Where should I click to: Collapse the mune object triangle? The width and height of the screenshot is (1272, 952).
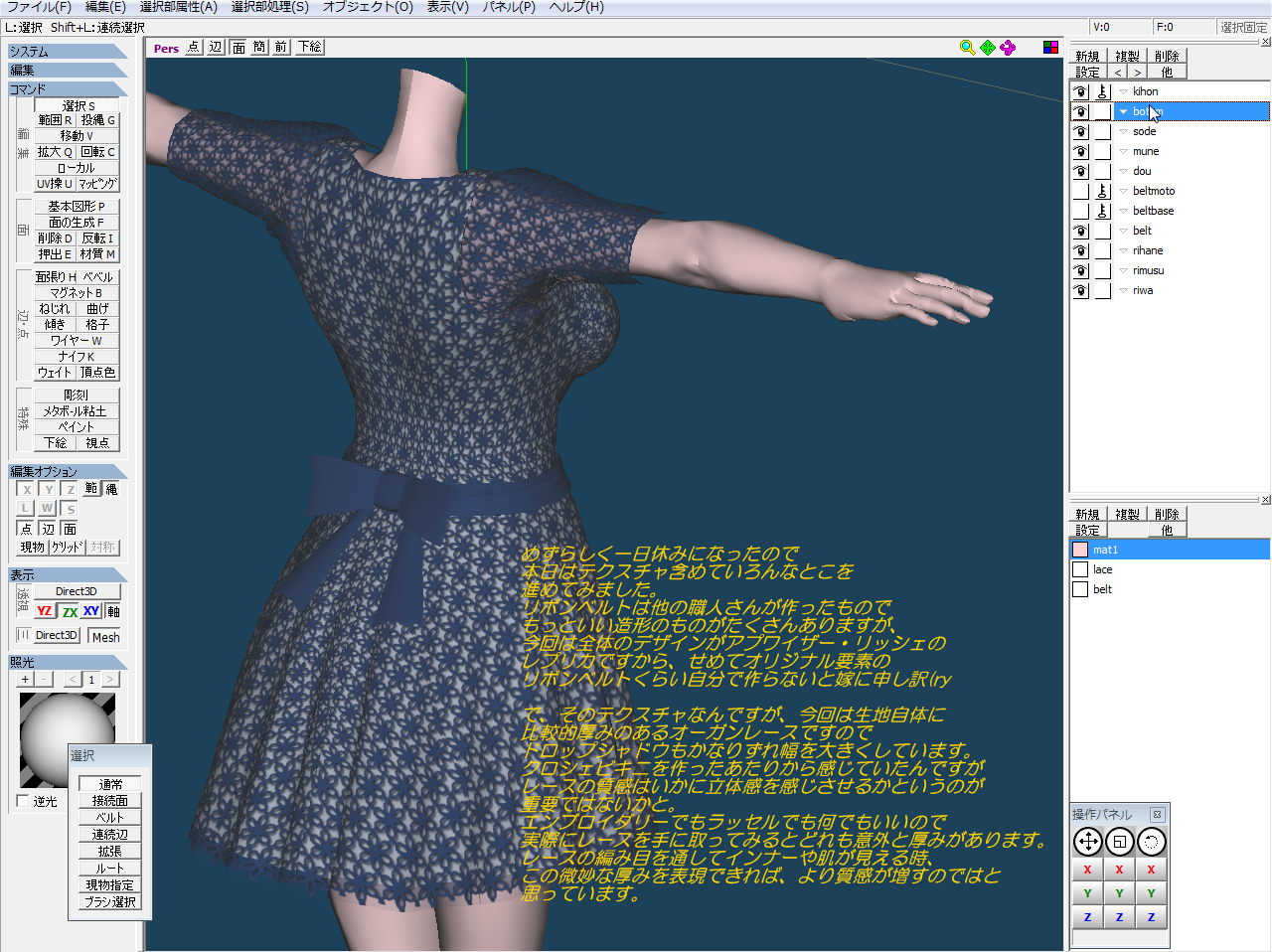click(1123, 151)
